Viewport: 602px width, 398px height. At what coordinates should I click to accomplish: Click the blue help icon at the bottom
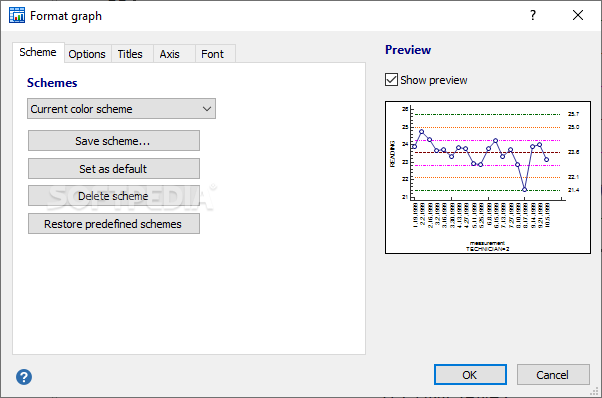click(24, 377)
